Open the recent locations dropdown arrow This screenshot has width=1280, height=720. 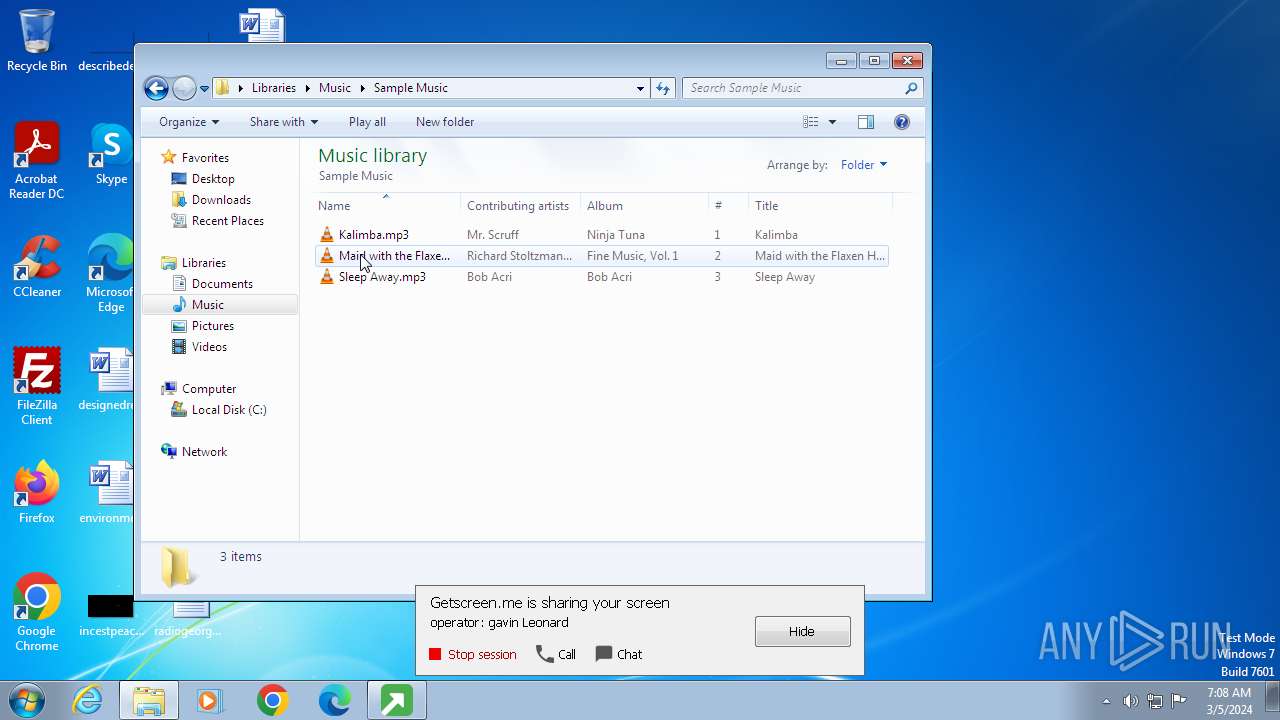[x=204, y=88]
